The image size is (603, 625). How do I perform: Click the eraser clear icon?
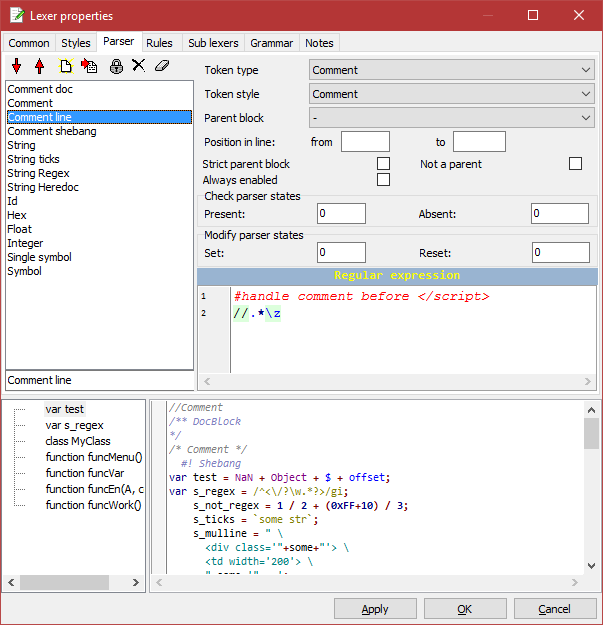click(x=163, y=66)
